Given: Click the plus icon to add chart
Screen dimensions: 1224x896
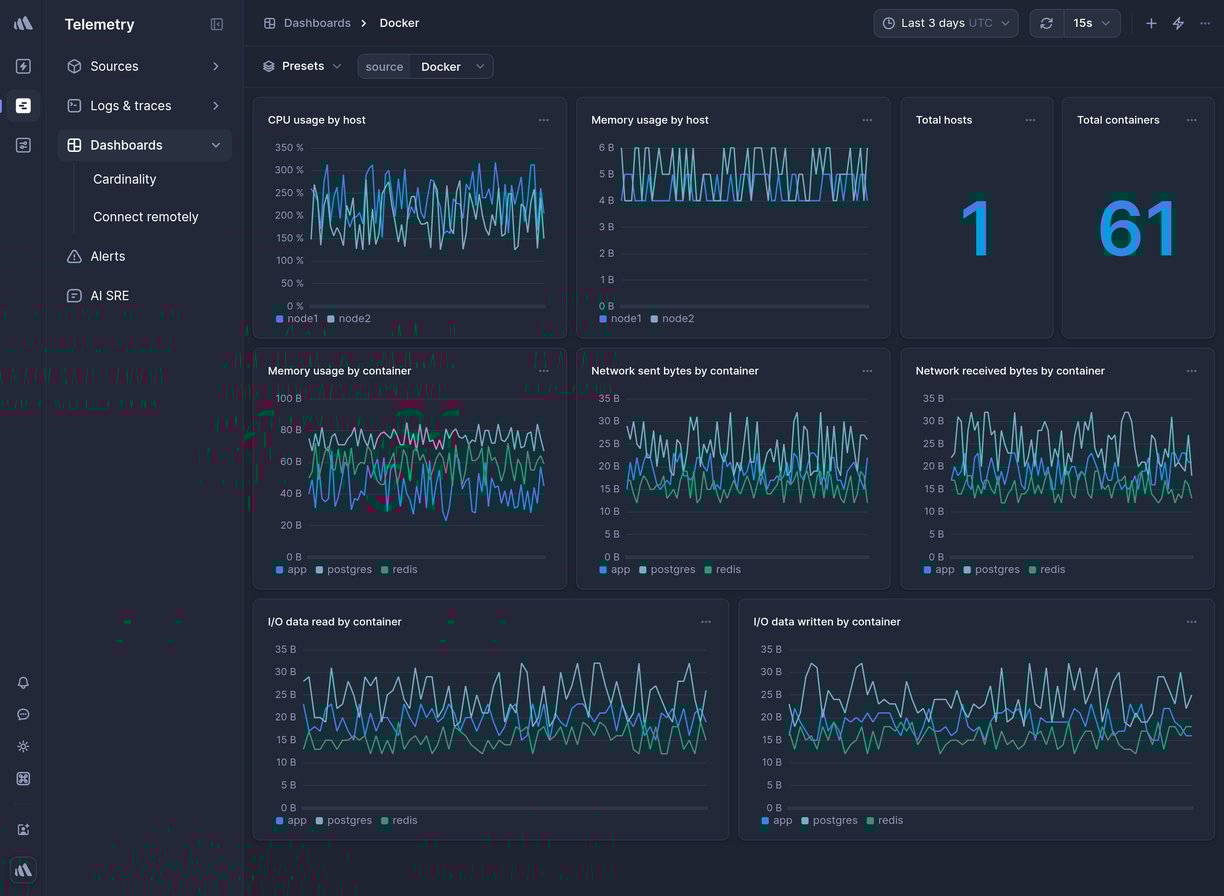Looking at the screenshot, I should coord(1151,23).
